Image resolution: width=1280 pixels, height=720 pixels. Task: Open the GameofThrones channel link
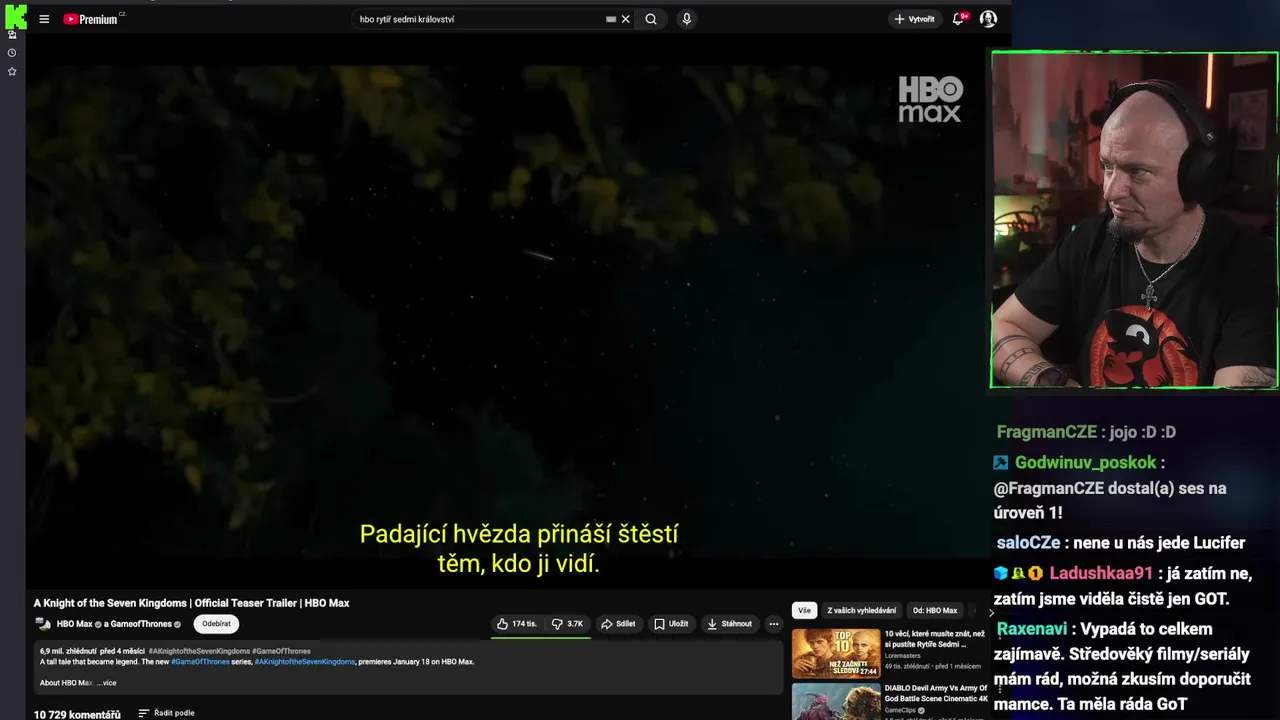tap(141, 624)
